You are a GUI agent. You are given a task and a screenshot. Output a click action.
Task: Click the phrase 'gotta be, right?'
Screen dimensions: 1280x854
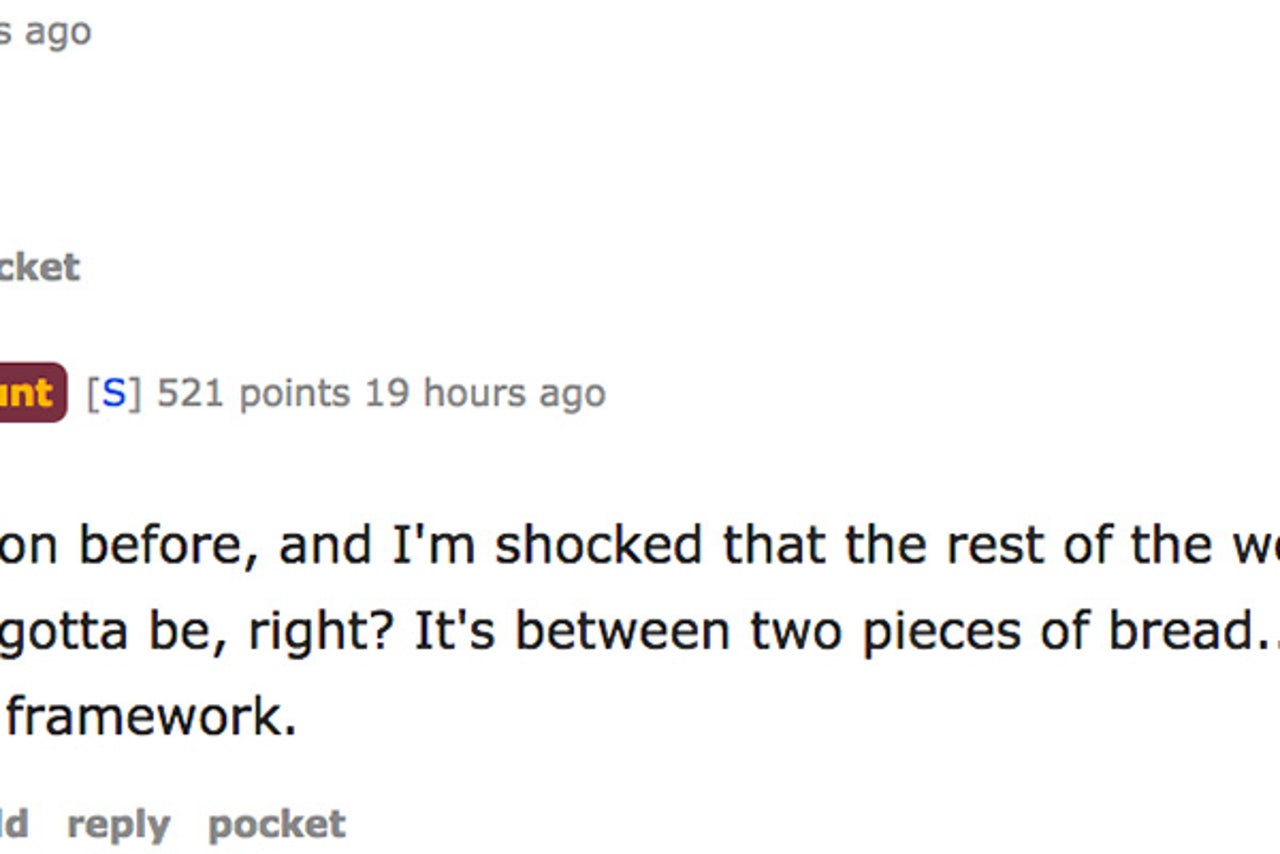click(x=200, y=631)
